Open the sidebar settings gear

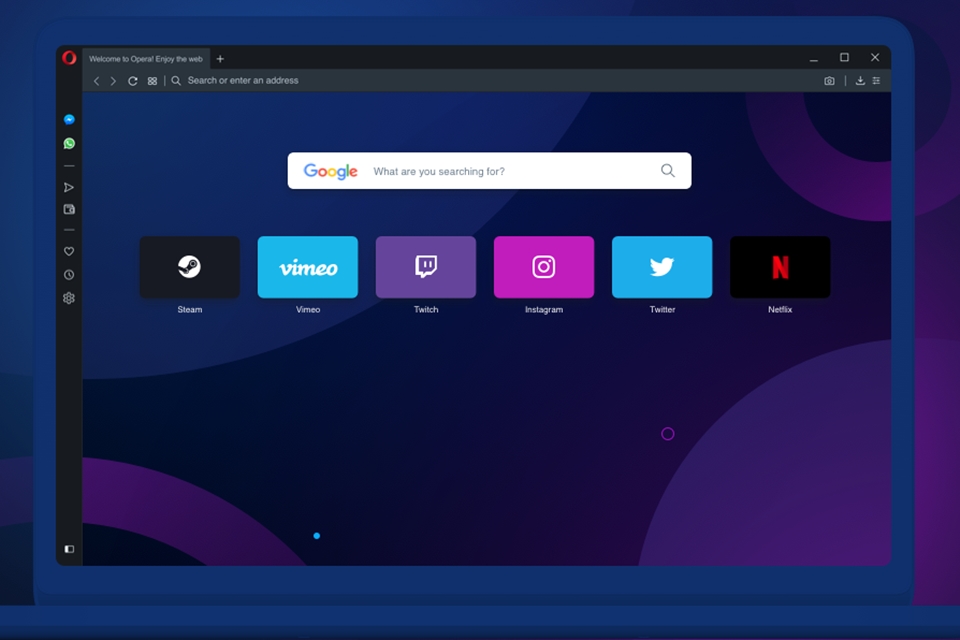[68, 298]
